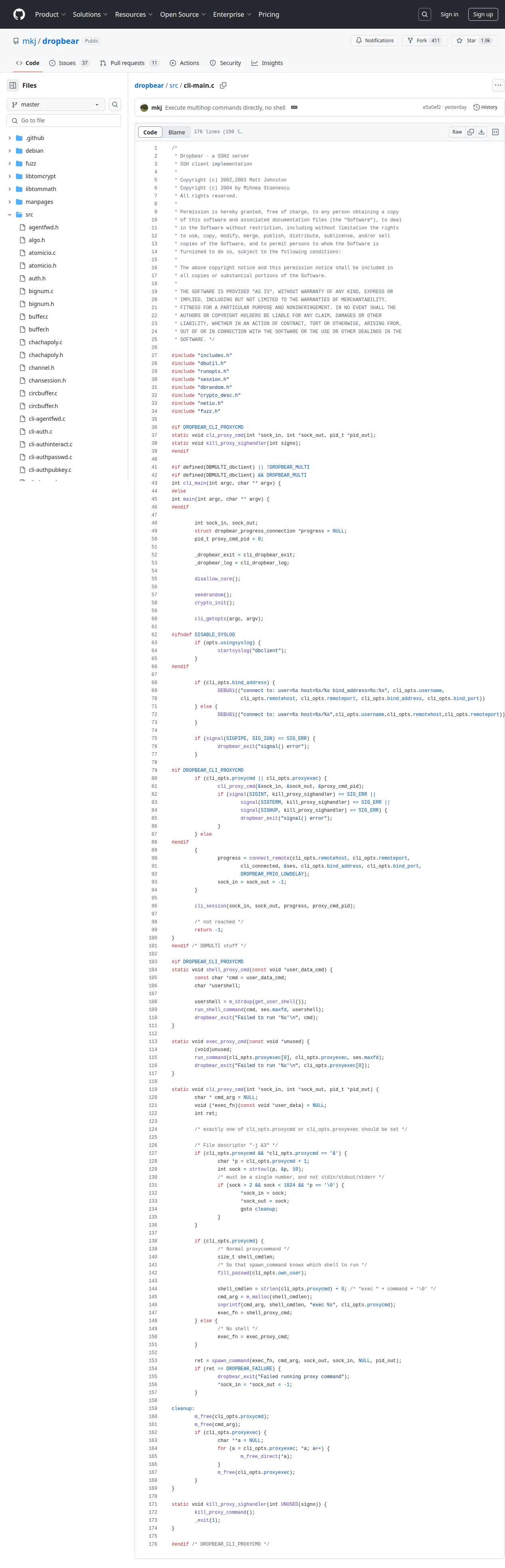Open the Resources dropdown menu
The height and width of the screenshot is (1568, 505).
click(134, 15)
